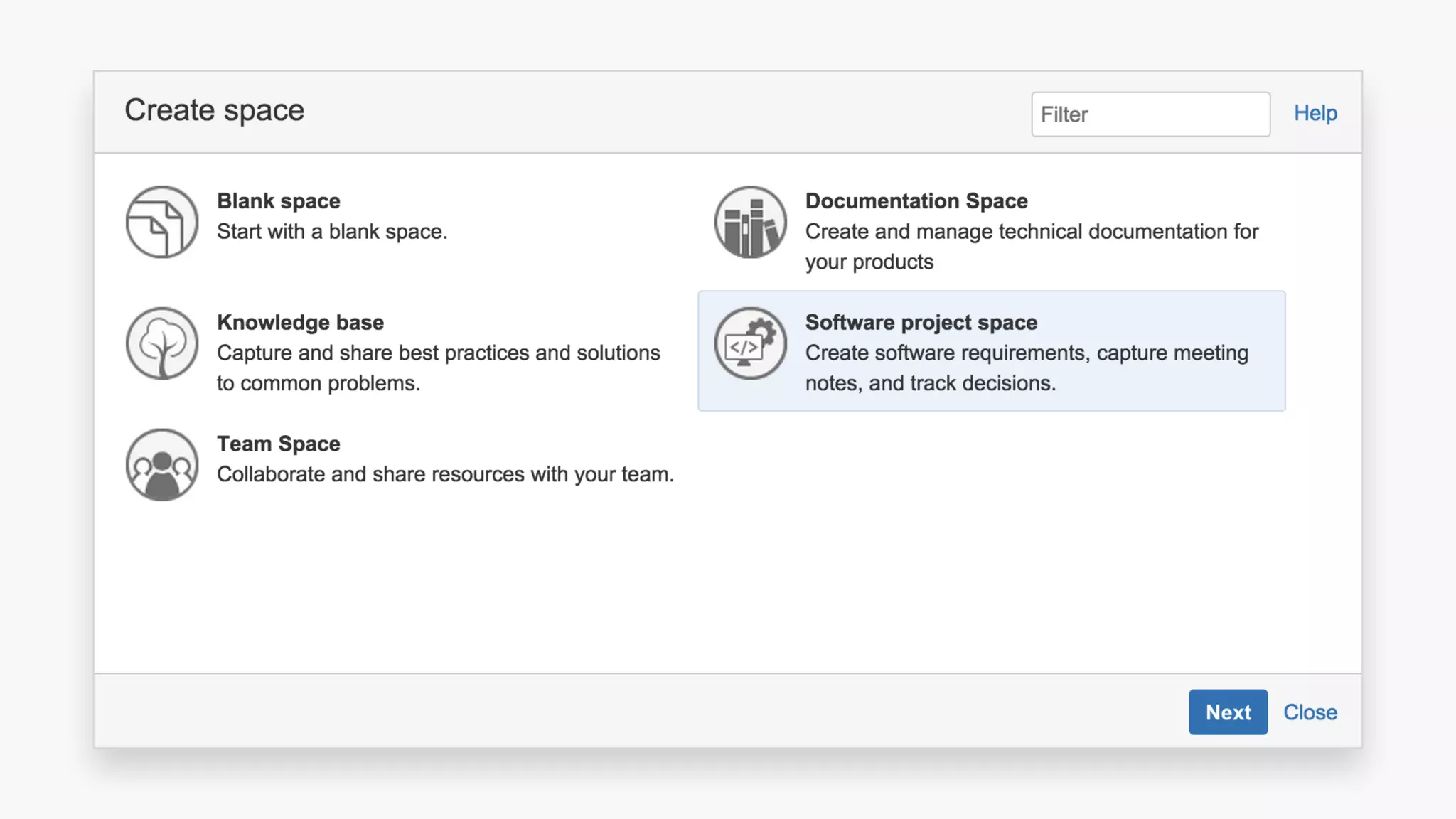The image size is (1456, 819).
Task: Click the Software project code-gear icon
Action: tap(751, 343)
